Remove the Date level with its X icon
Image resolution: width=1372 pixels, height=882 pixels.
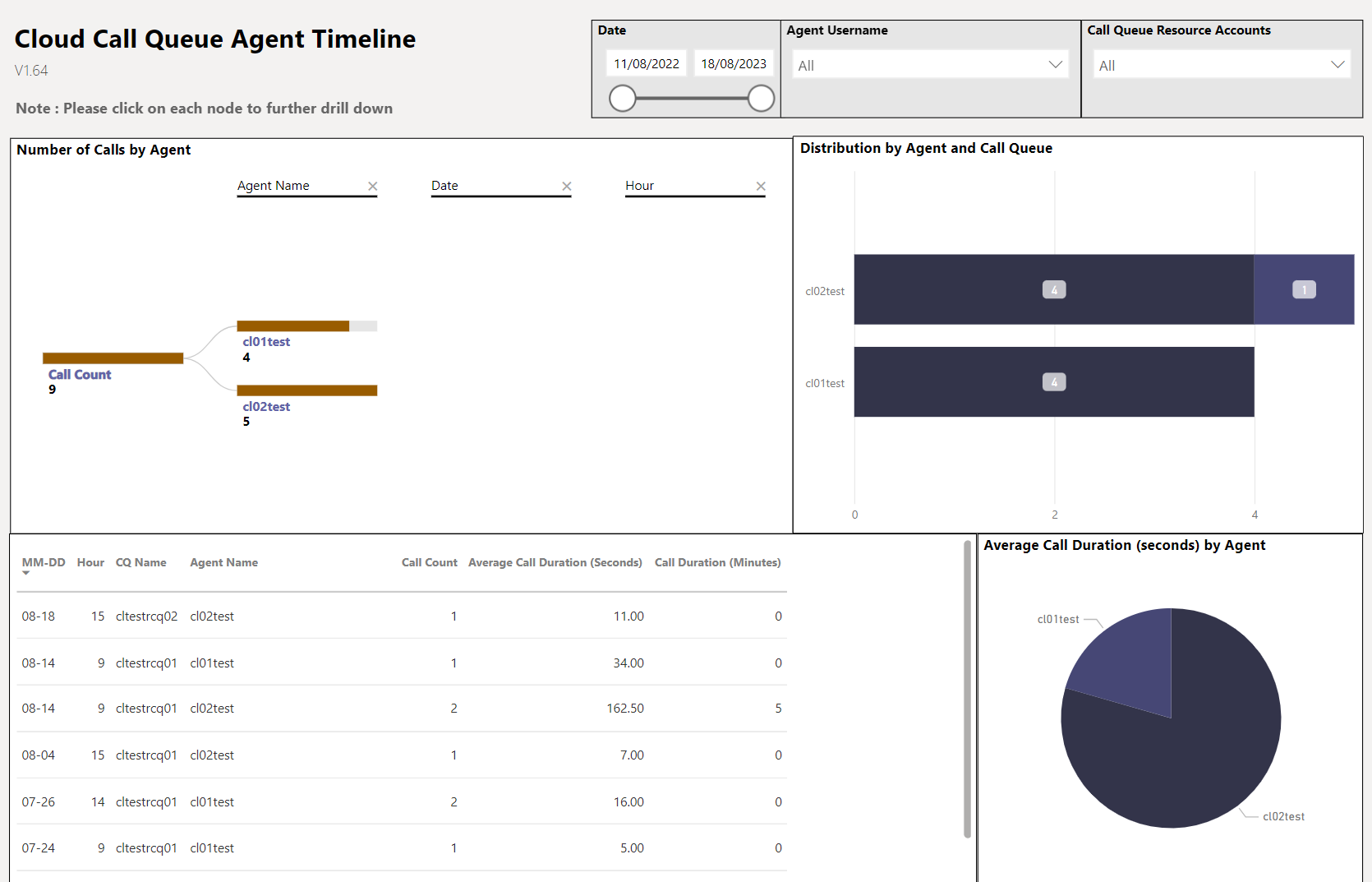point(566,187)
